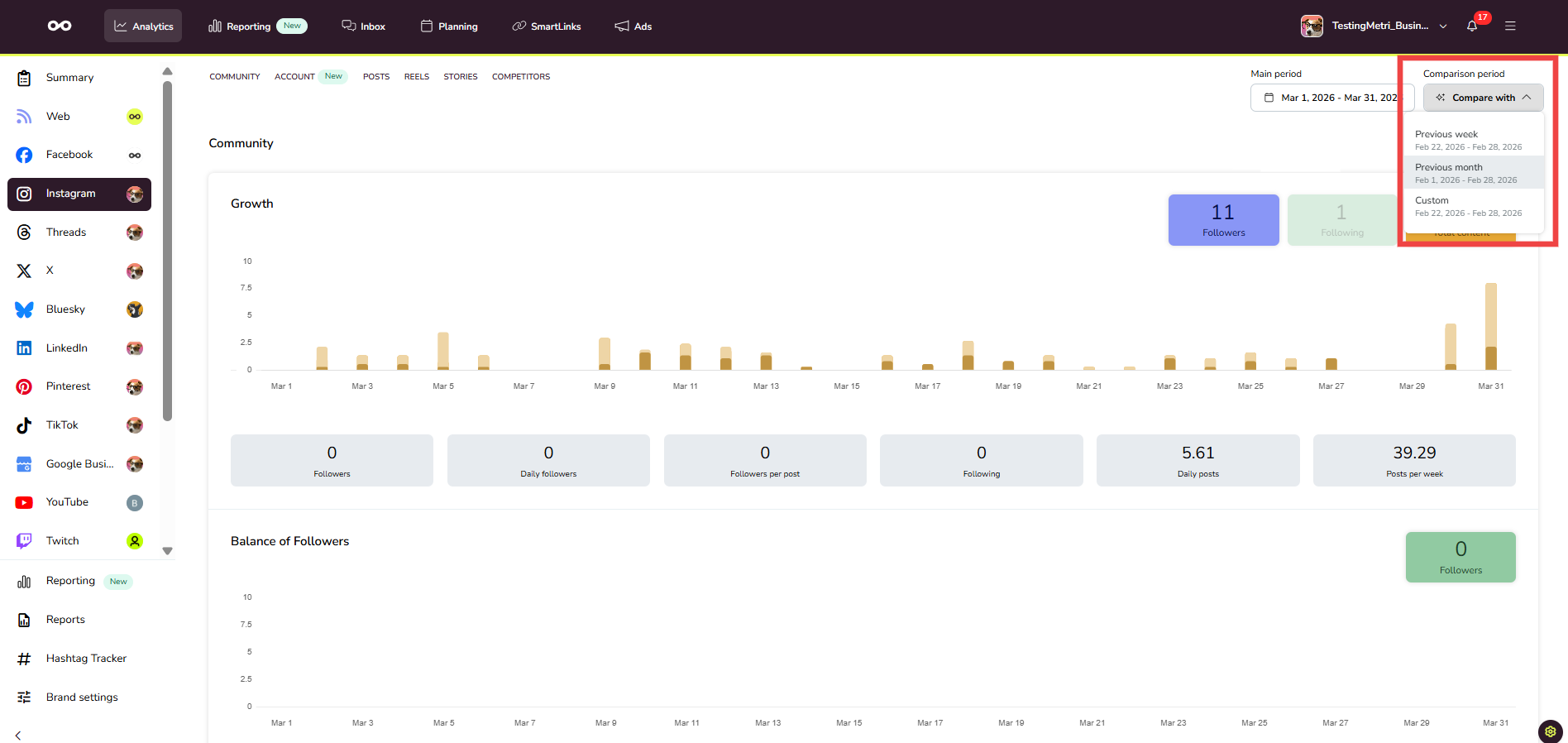Click the YouTube account badge in sidebar
The image size is (1568, 743).
[x=135, y=503]
